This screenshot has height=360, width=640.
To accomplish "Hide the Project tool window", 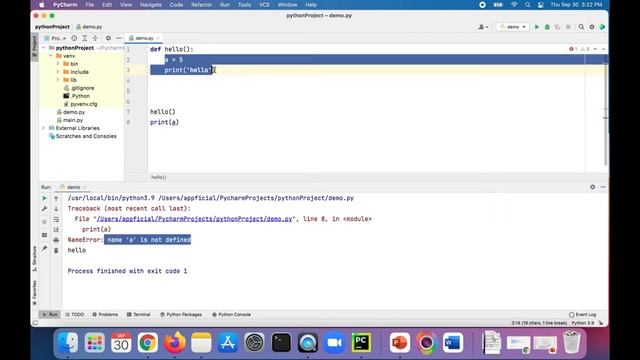I will 119,38.
